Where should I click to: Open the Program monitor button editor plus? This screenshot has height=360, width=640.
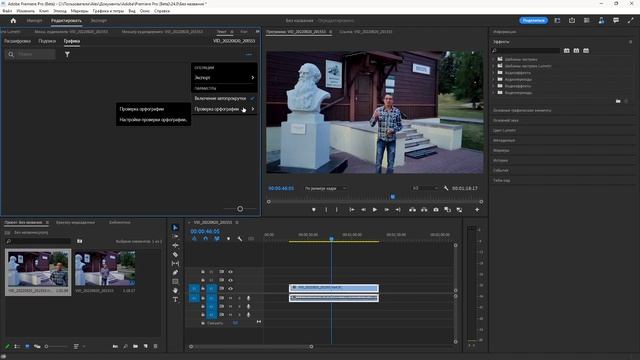477,209
